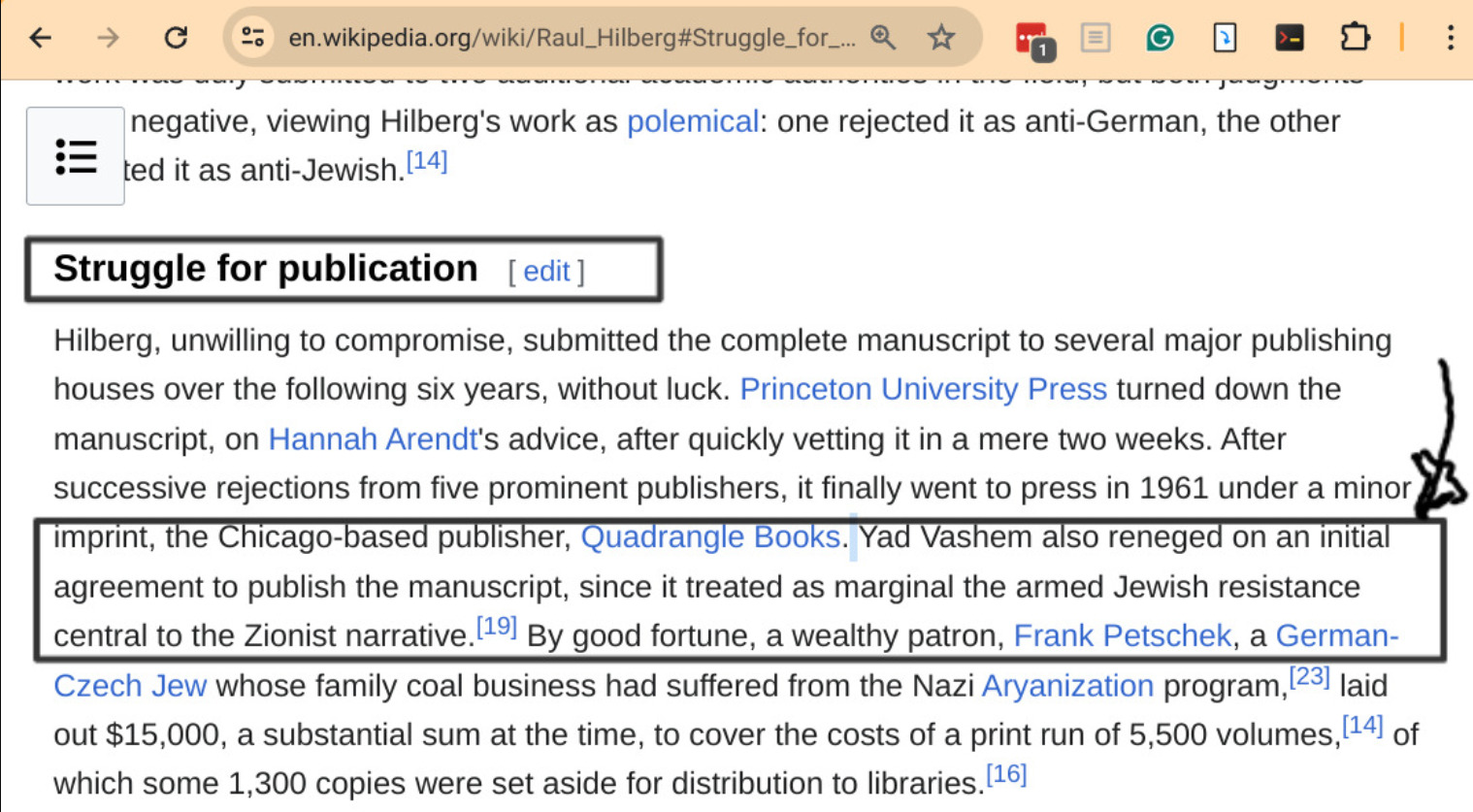1473x812 pixels.
Task: Open the red extension with badge 1
Action: pyautogui.click(x=1032, y=39)
